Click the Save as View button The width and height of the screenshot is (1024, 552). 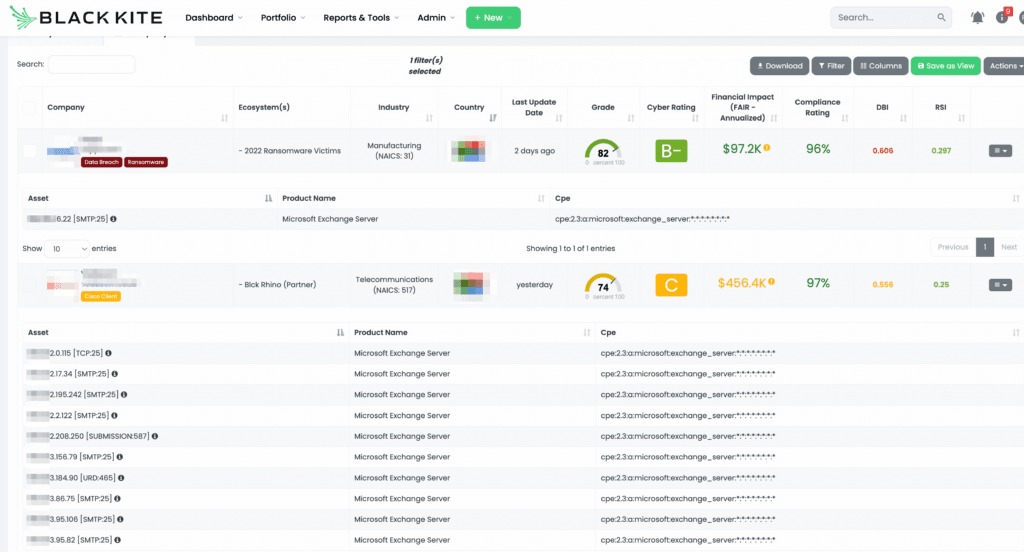945,66
